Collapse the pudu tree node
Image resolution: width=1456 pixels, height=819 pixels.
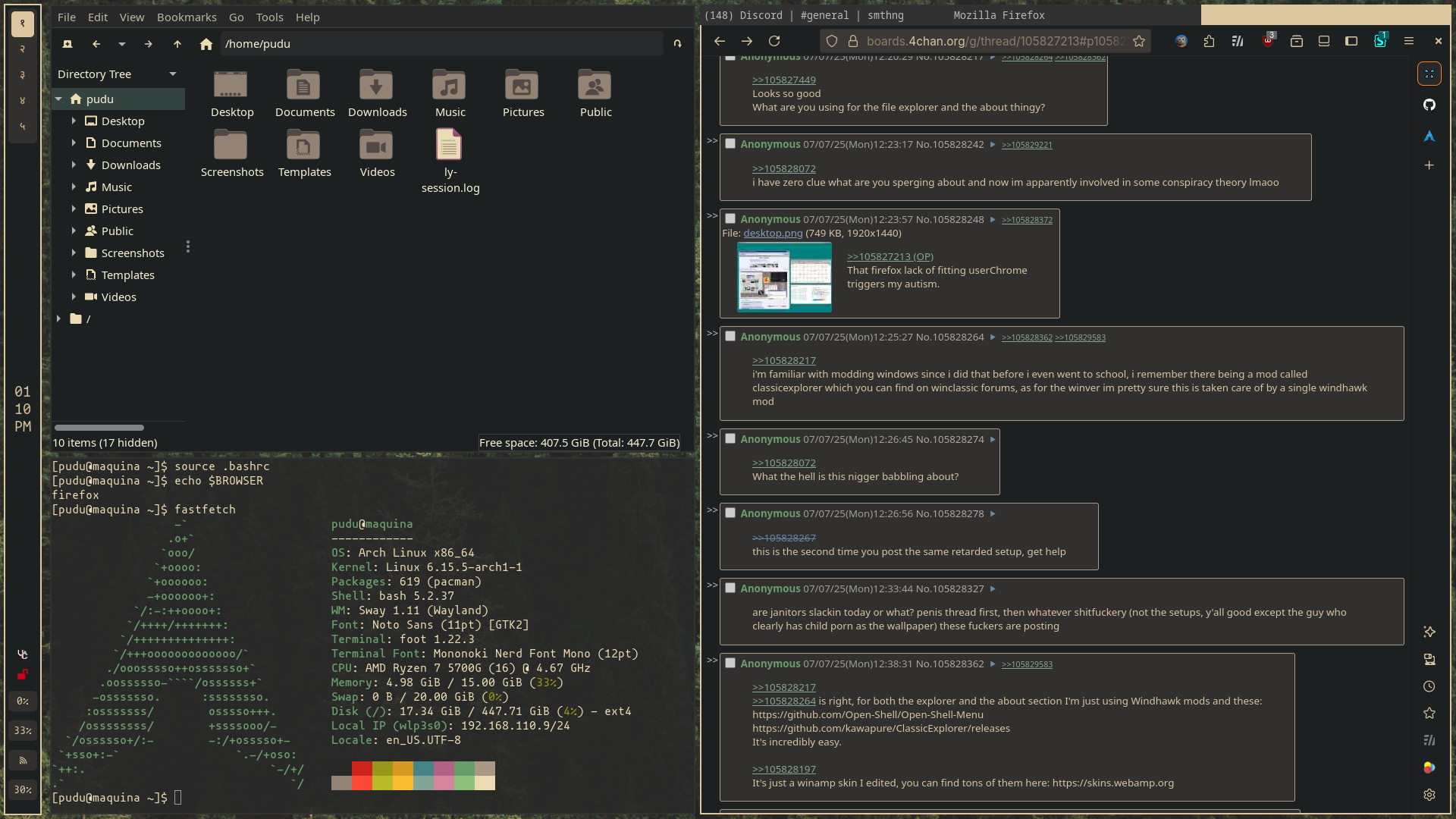(59, 99)
